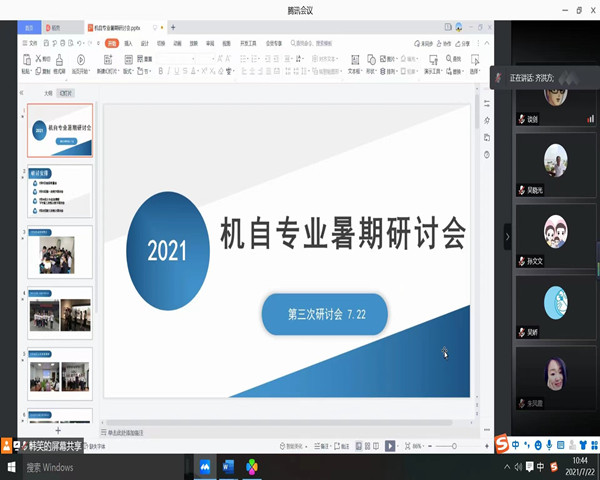Click the Windows Start button
The height and width of the screenshot is (480, 600).
[10, 467]
